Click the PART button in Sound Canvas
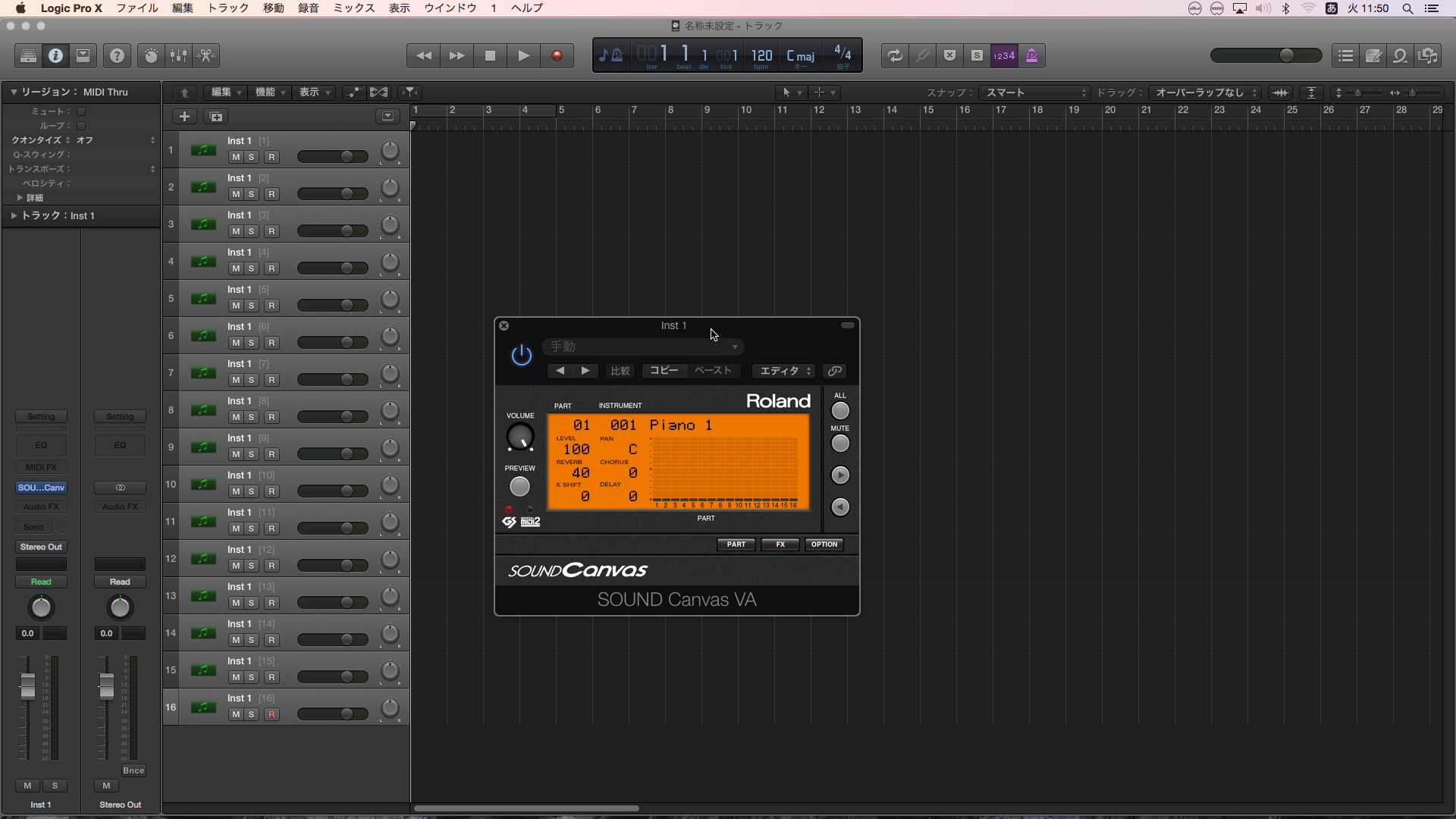The width and height of the screenshot is (1456, 819). (x=736, y=544)
